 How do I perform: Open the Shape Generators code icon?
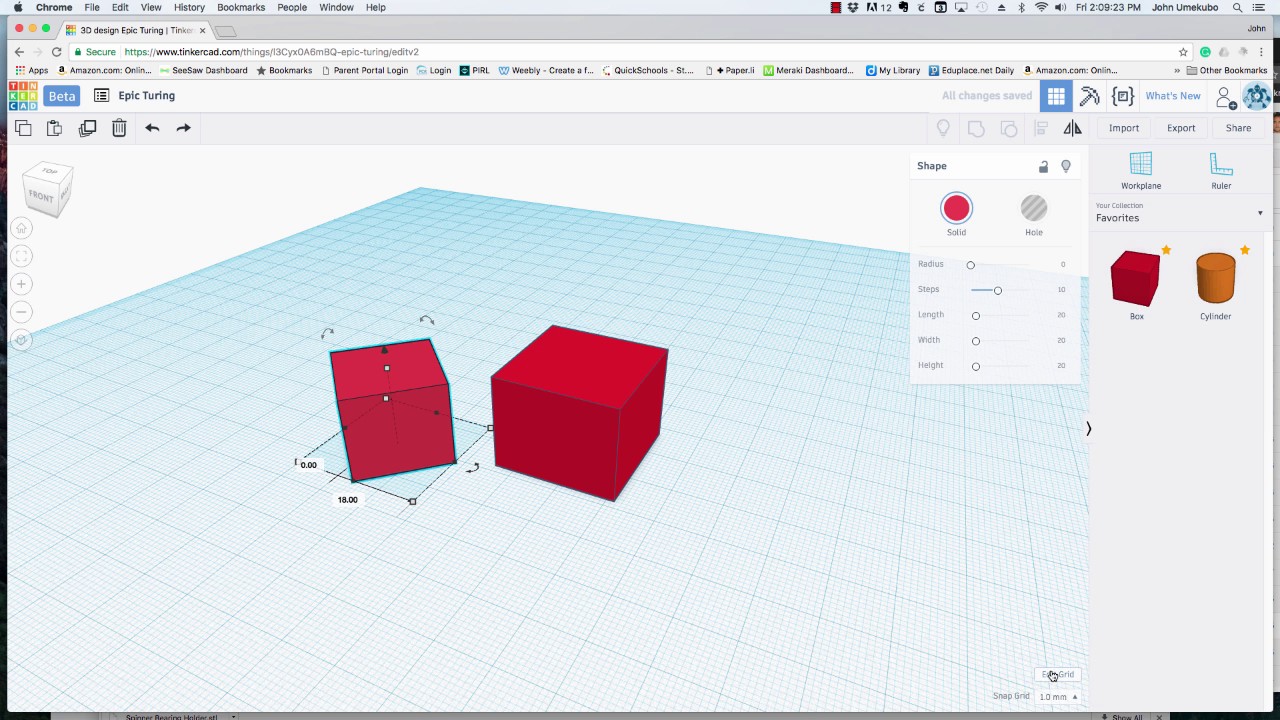pyautogui.click(x=1123, y=96)
